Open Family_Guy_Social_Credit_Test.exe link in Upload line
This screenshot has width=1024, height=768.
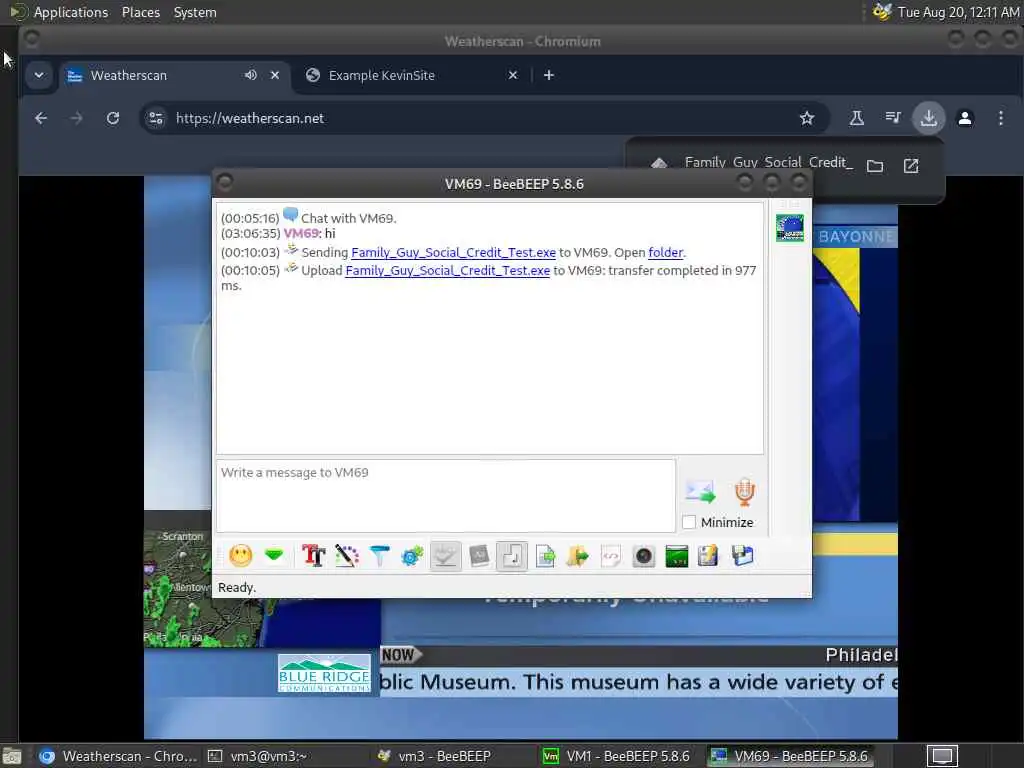pos(447,270)
